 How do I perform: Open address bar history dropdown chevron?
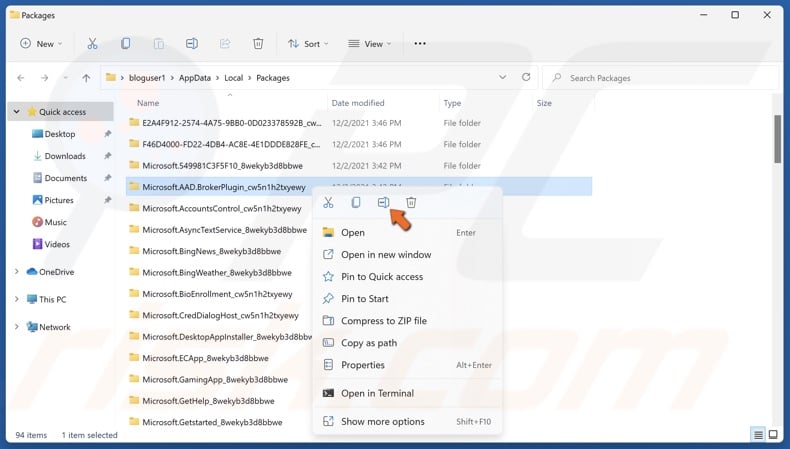click(502, 78)
